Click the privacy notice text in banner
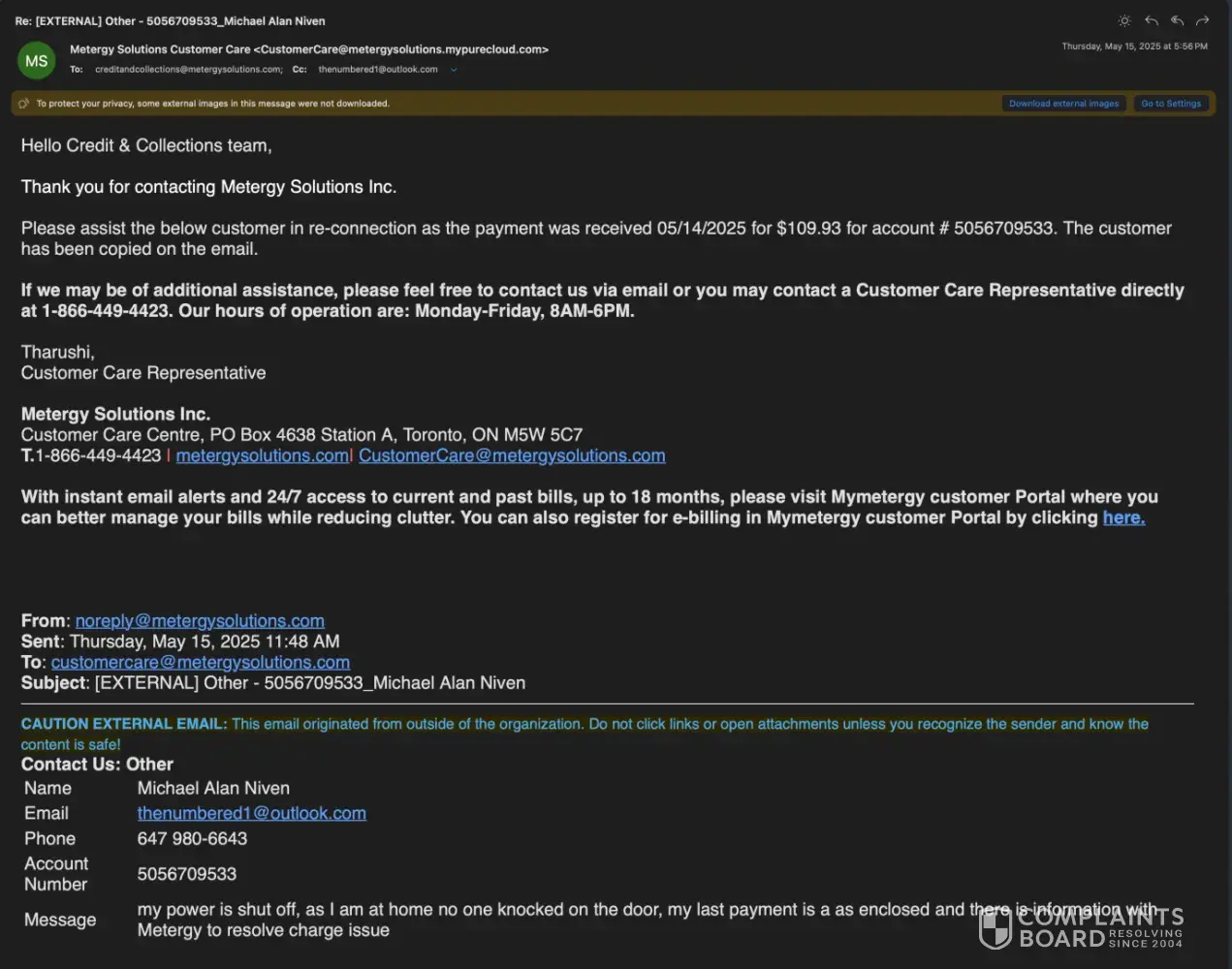Viewport: 1232px width, 969px height. coord(213,104)
